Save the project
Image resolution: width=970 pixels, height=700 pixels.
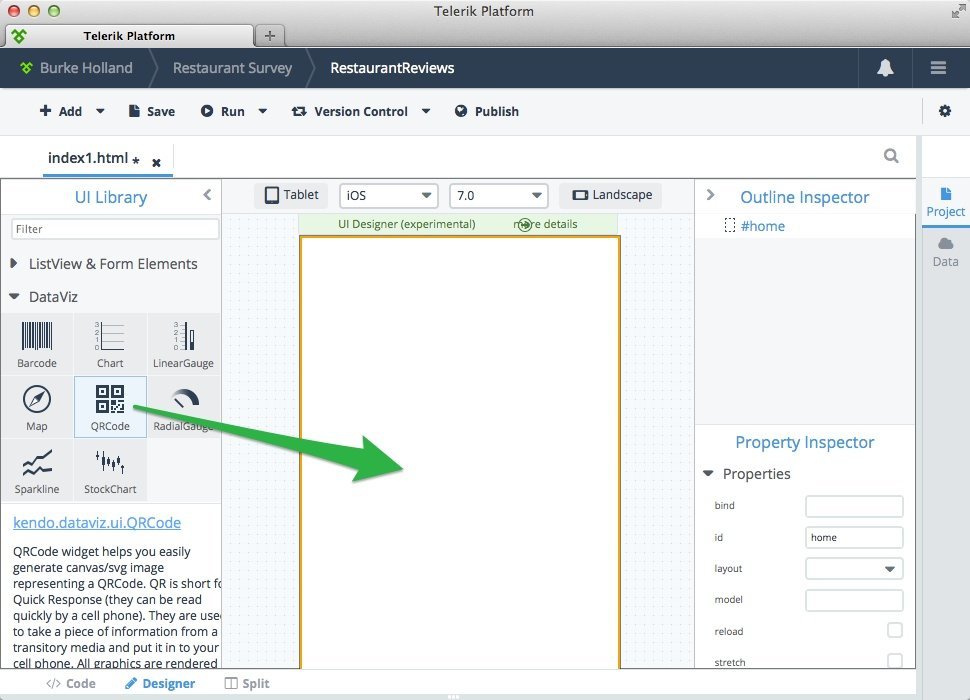(x=152, y=111)
